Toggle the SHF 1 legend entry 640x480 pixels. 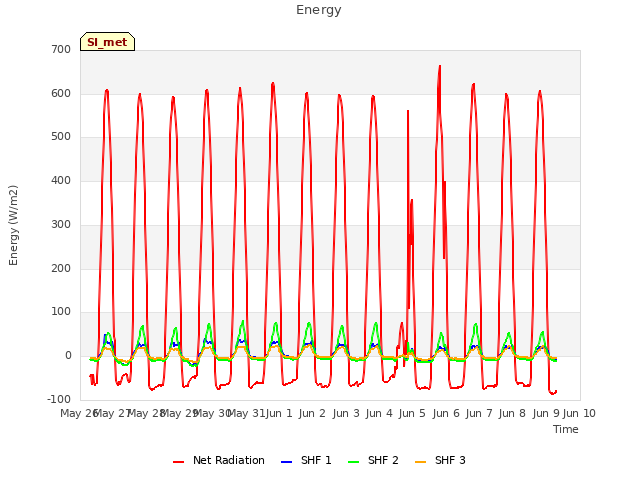click(x=306, y=460)
